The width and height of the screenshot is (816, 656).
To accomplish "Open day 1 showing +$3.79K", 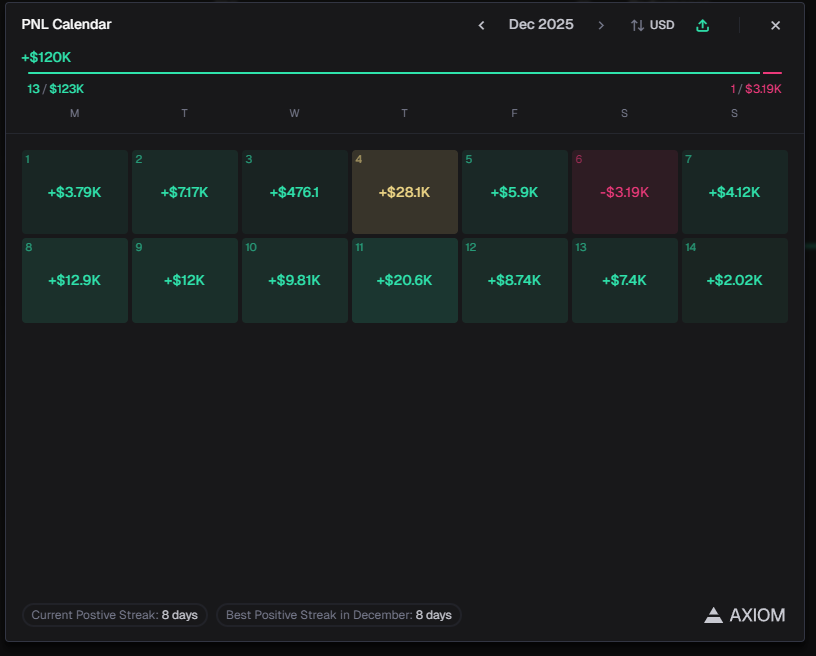I will [x=75, y=192].
